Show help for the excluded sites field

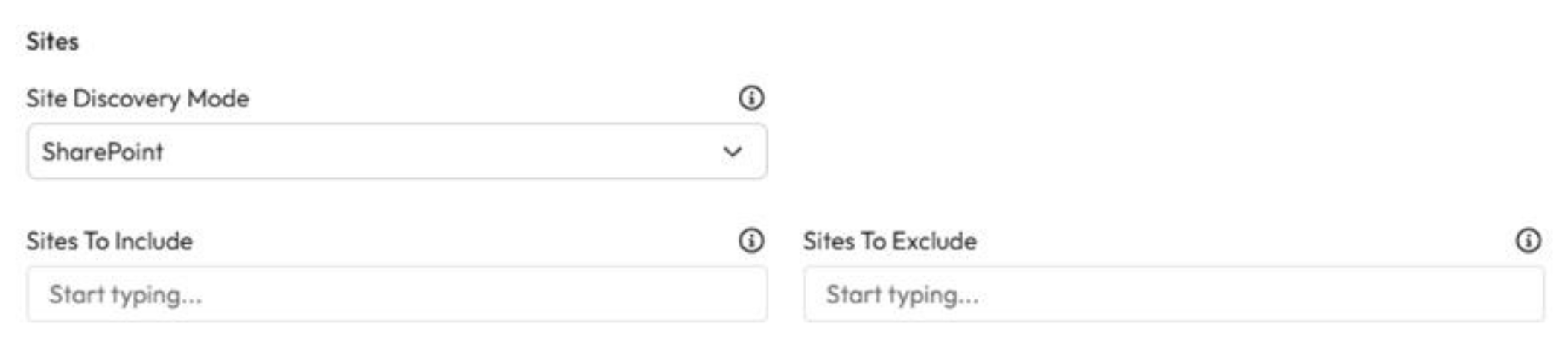tap(1528, 241)
